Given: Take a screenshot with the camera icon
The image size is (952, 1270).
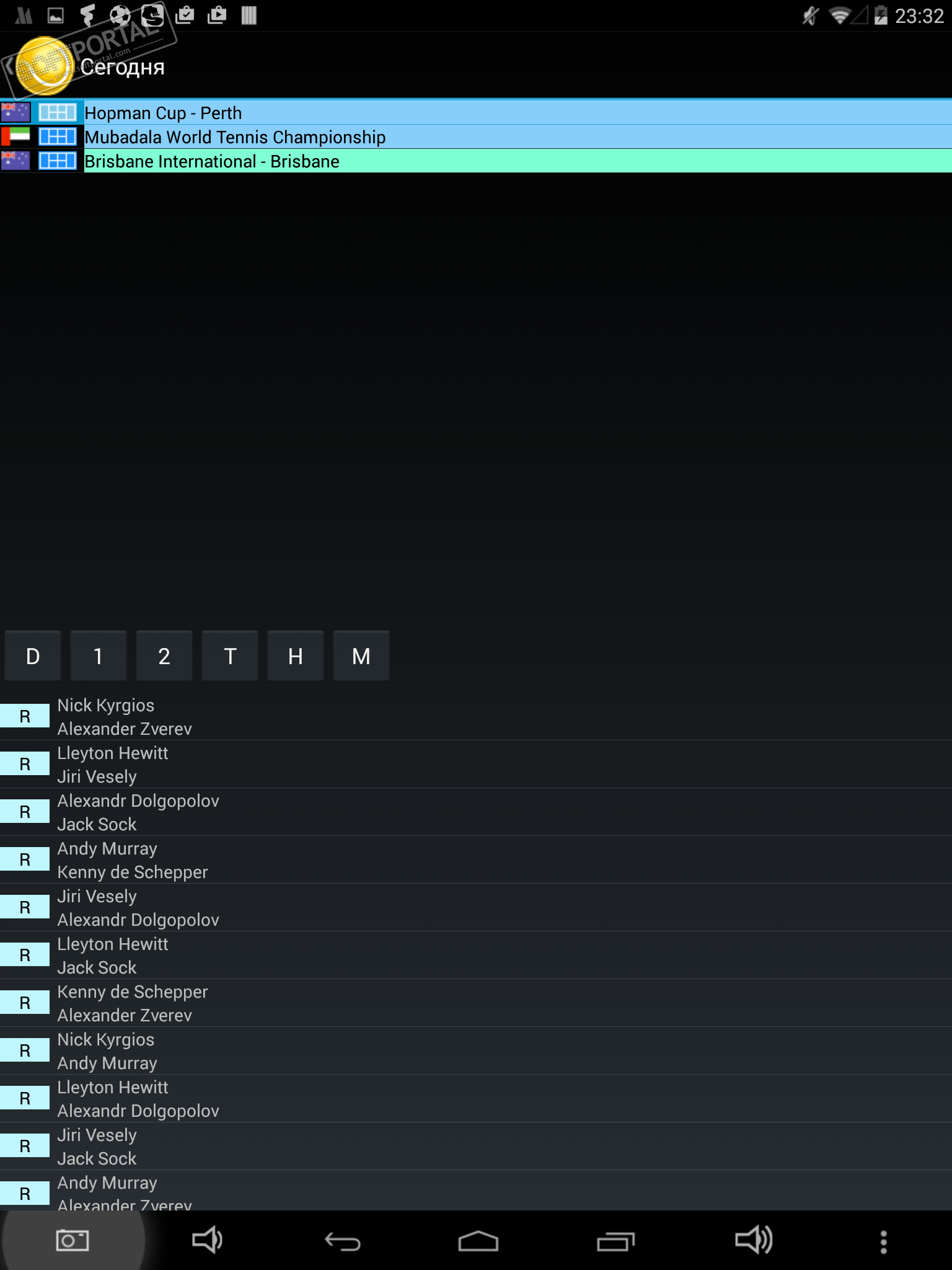Looking at the screenshot, I should pyautogui.click(x=73, y=1240).
